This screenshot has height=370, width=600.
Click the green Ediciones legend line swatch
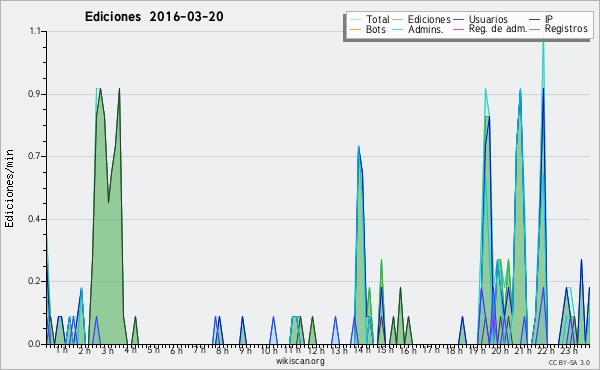pyautogui.click(x=398, y=20)
